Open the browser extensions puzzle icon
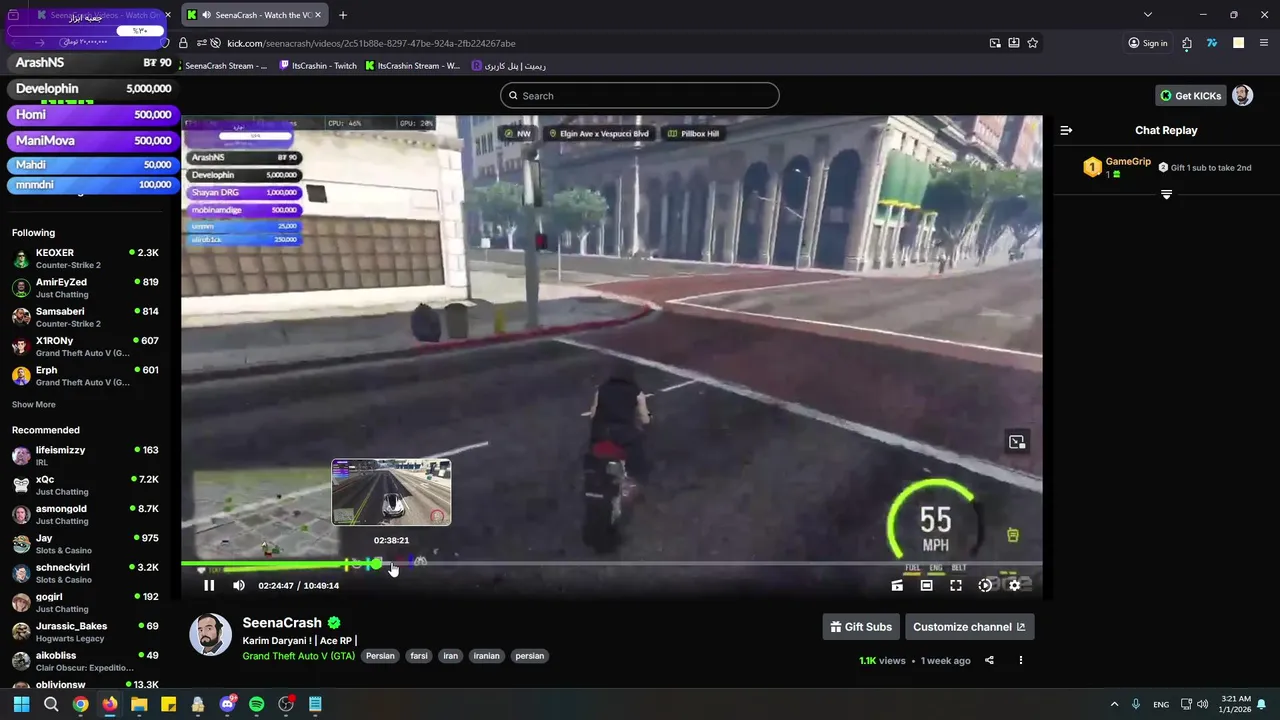Image resolution: width=1280 pixels, height=720 pixels. tap(1187, 43)
